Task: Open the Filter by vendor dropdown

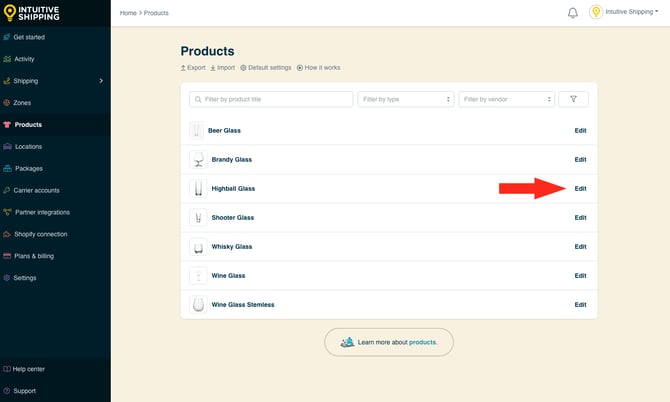Action: (506, 99)
